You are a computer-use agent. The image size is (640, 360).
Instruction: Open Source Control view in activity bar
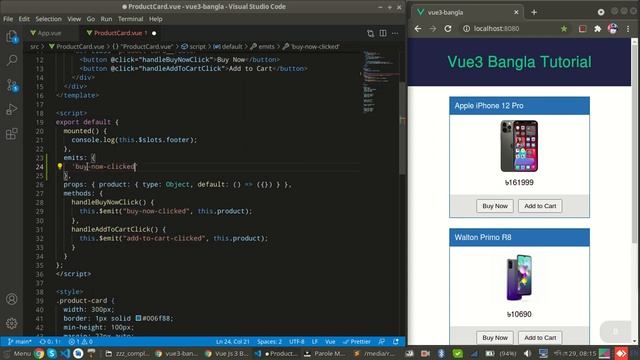click(x=12, y=85)
